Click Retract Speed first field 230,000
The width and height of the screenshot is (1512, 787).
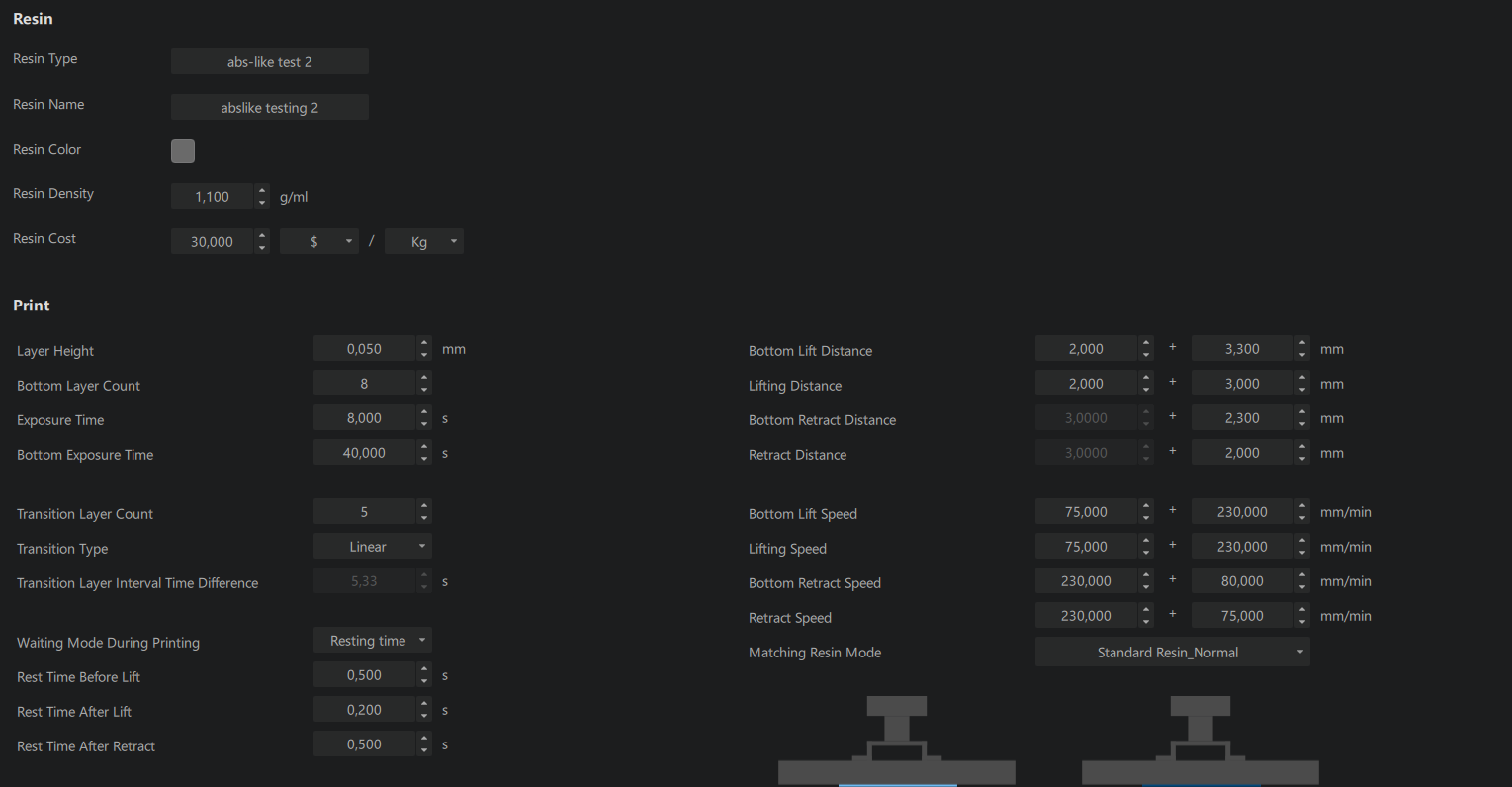pyautogui.click(x=1086, y=615)
